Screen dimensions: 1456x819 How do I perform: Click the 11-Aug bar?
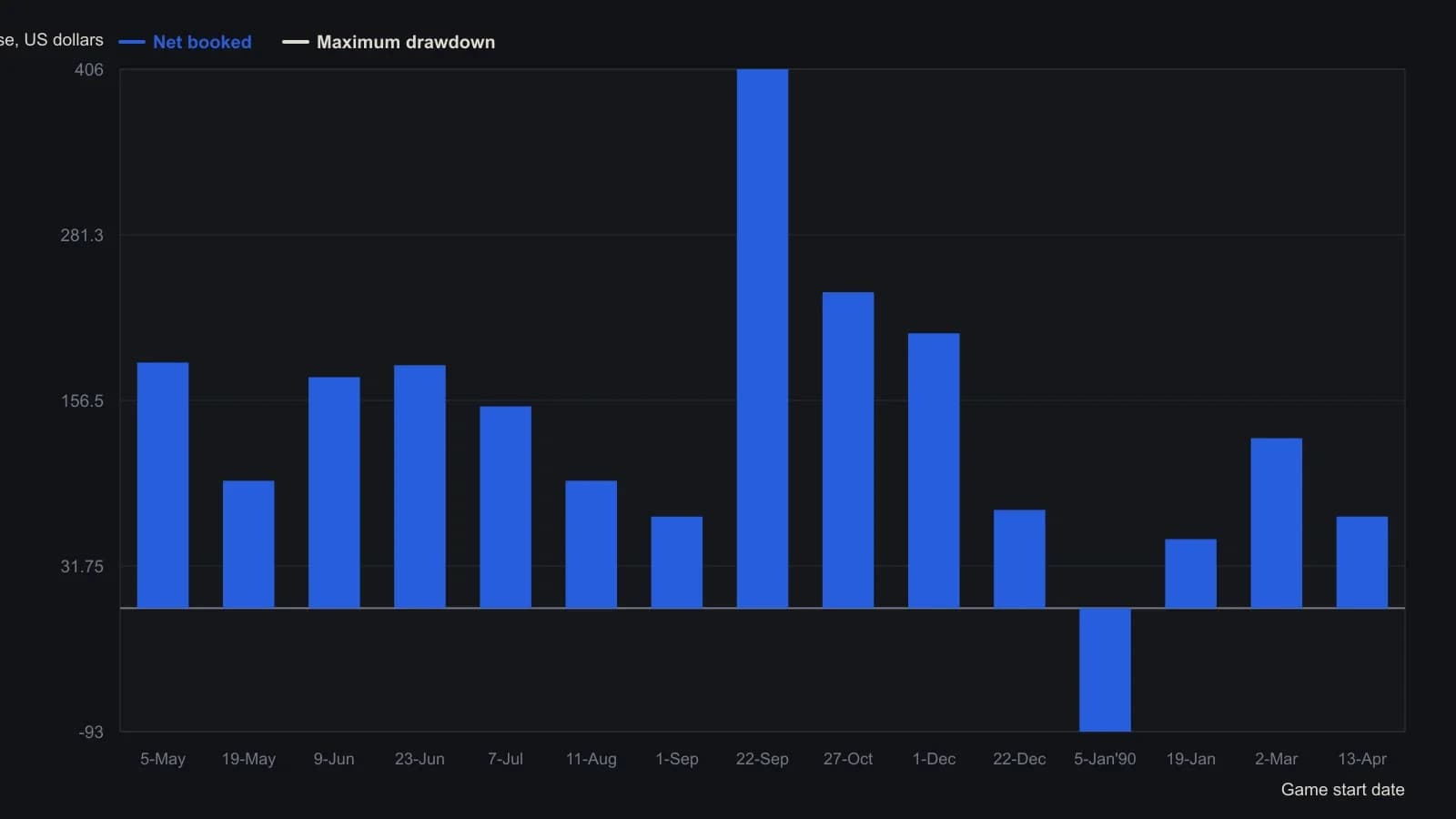point(591,544)
